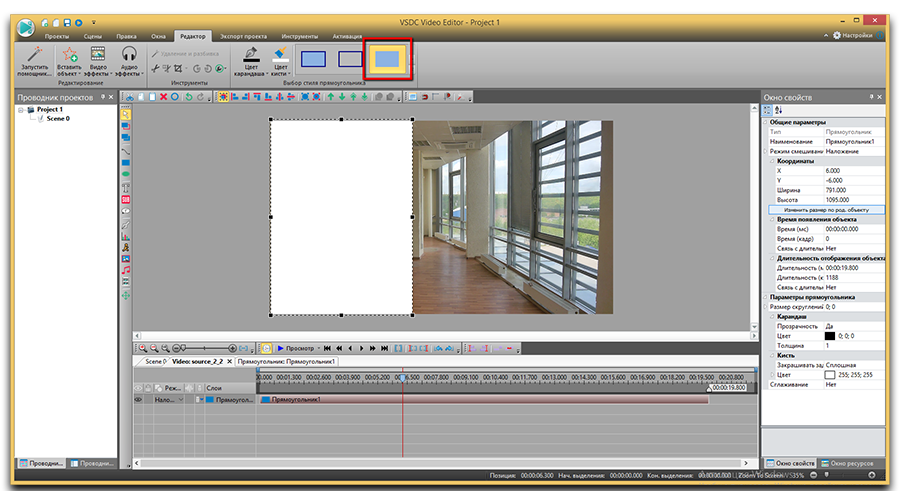Jump to the end of the timeline
This screenshot has height=491, width=900.
(385, 348)
